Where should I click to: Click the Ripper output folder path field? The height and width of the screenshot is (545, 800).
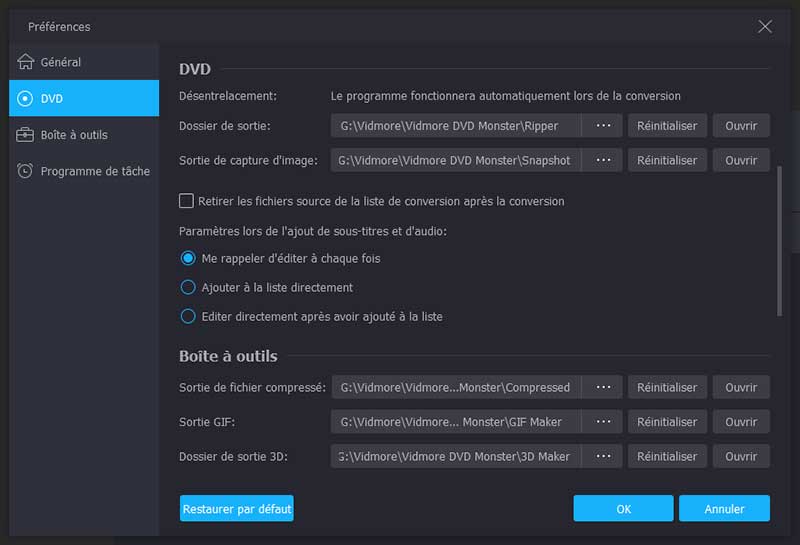(457, 126)
